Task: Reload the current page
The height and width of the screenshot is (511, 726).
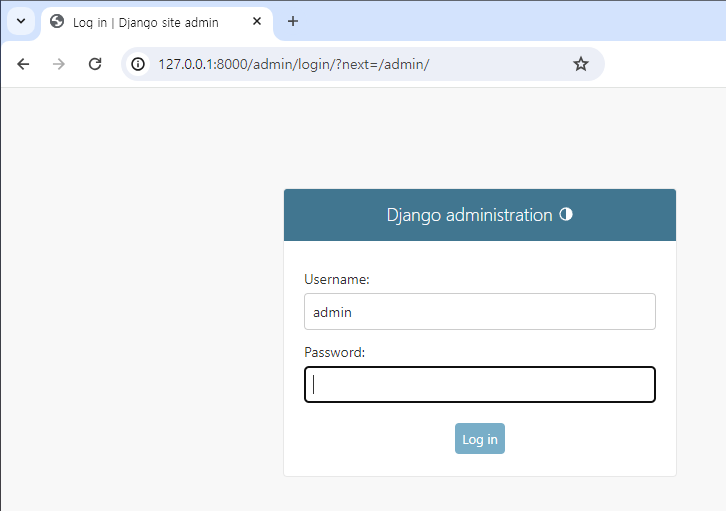Action: [95, 64]
